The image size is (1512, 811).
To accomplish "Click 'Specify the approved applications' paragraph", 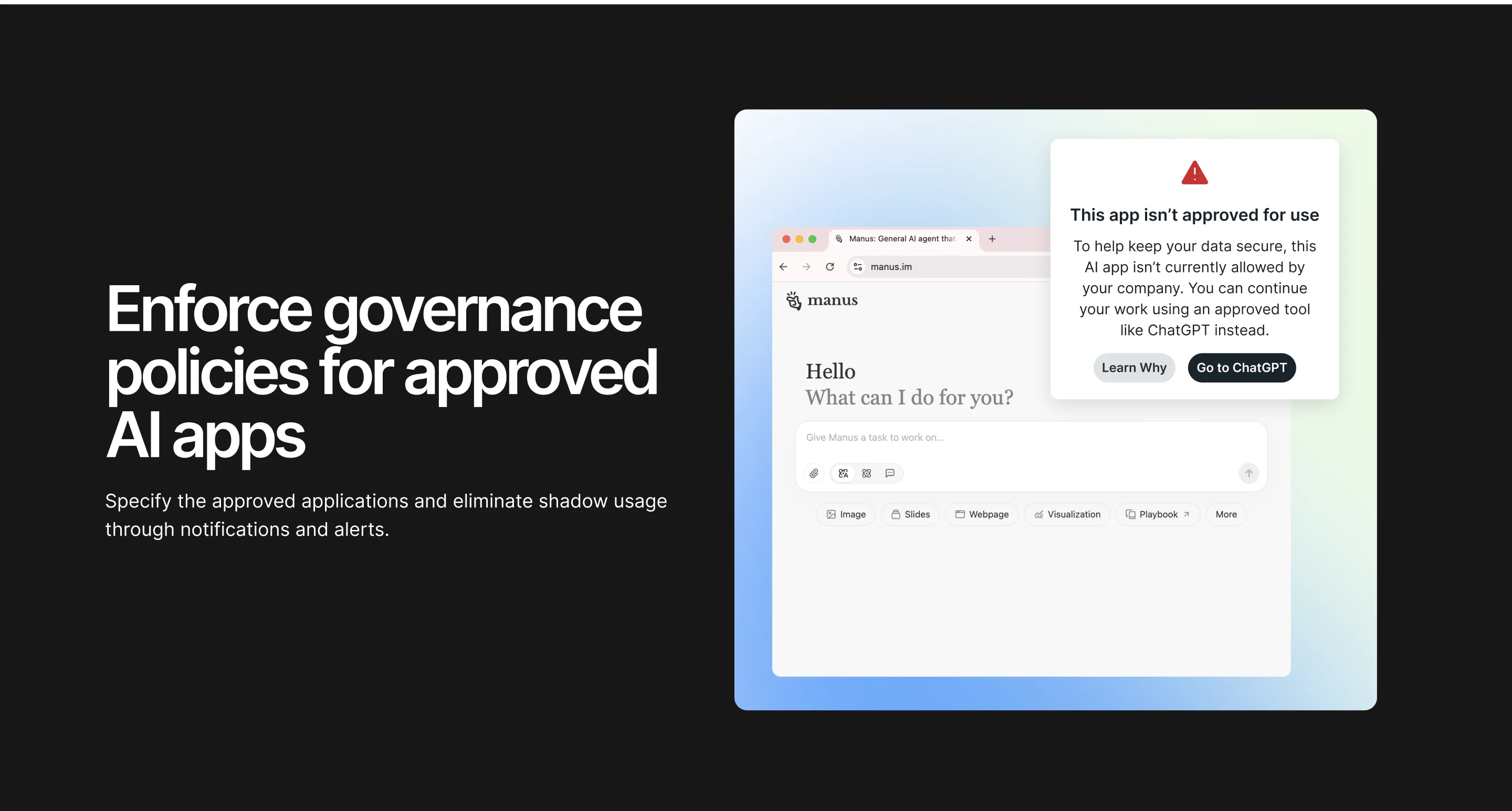I will 386,515.
